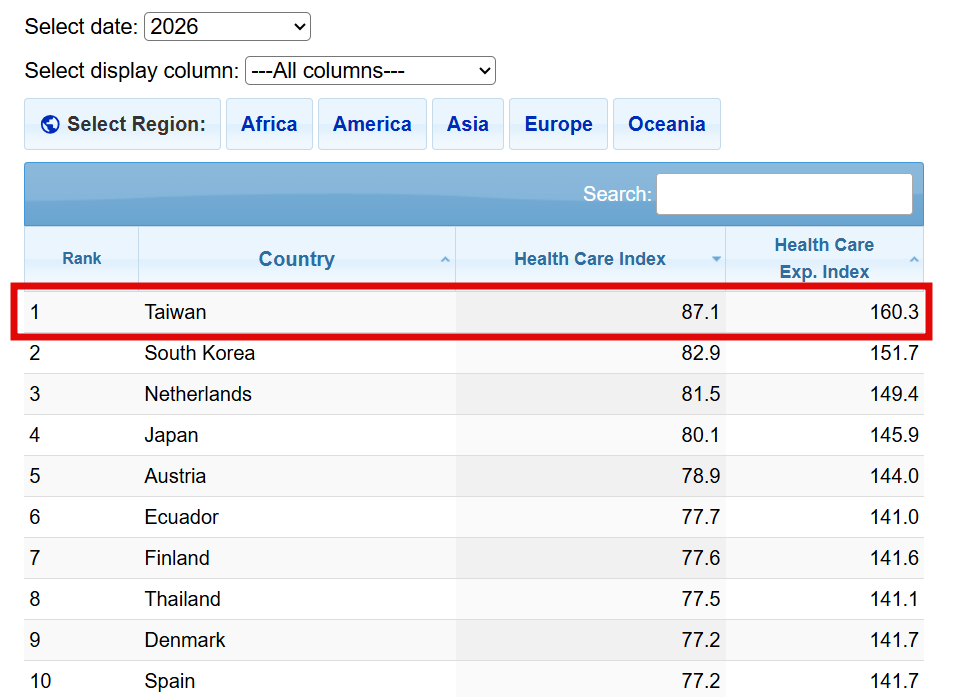Select the Taiwan row
Screen dimensions: 955x697
[x=175, y=312]
